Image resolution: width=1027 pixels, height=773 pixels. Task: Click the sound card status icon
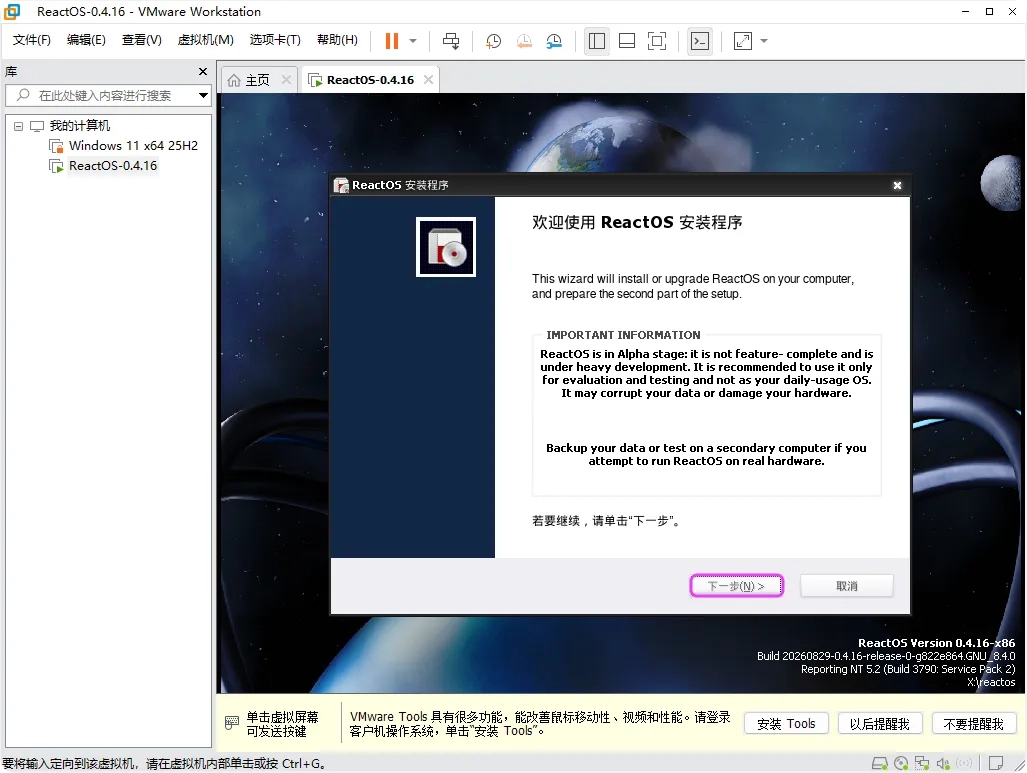point(943,763)
